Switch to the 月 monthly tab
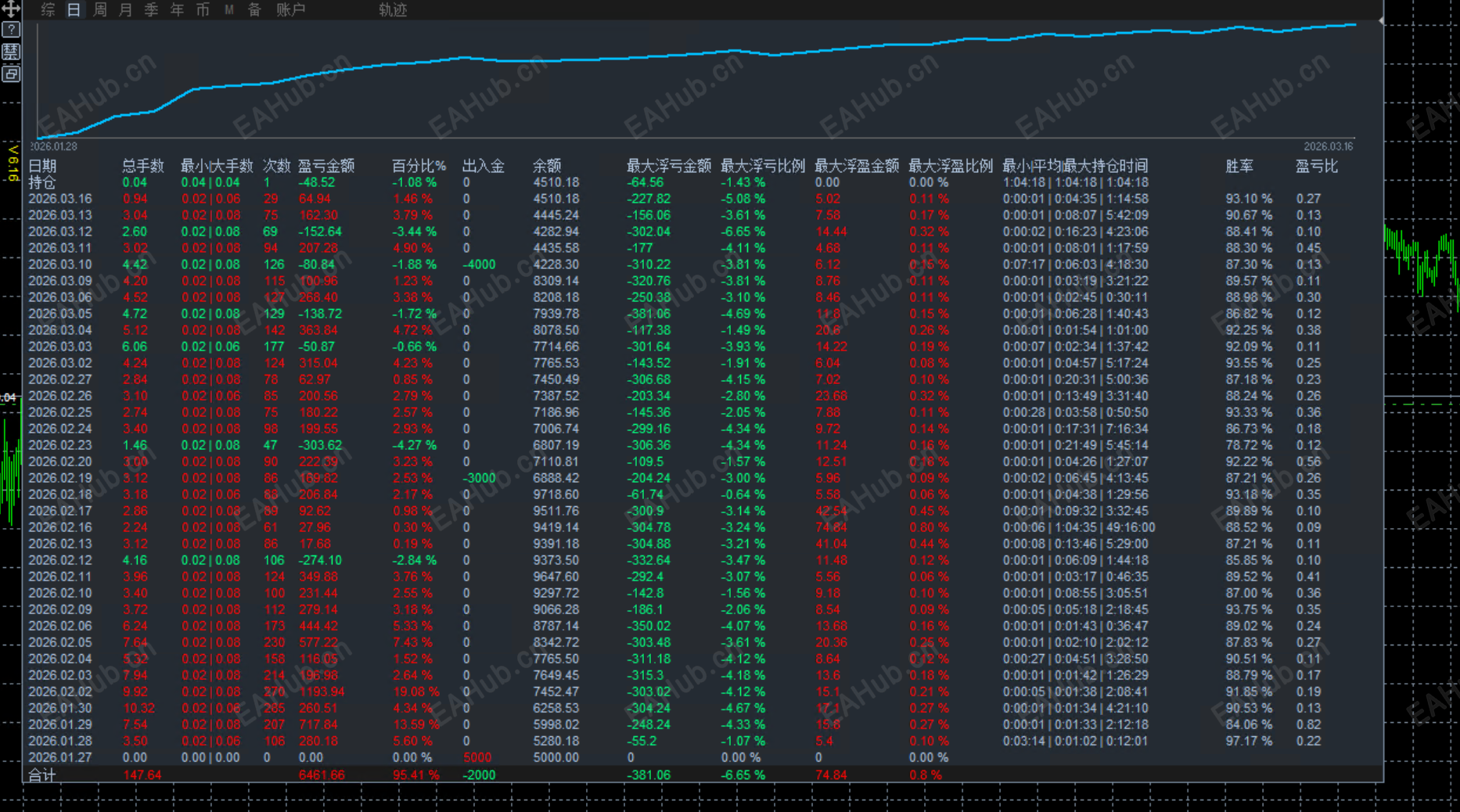The width and height of the screenshot is (1460, 812). (126, 9)
